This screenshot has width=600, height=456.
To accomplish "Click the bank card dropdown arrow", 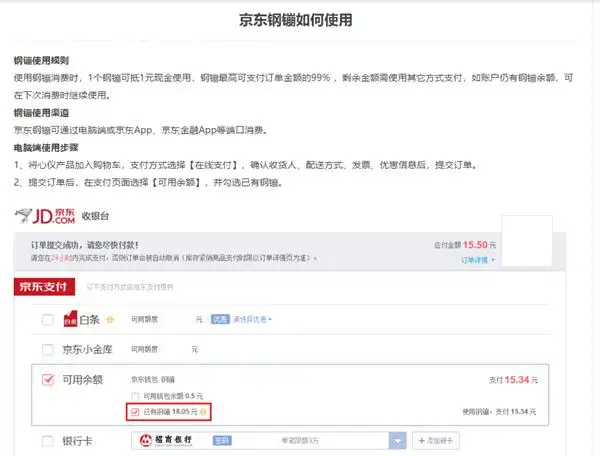I will point(398,441).
